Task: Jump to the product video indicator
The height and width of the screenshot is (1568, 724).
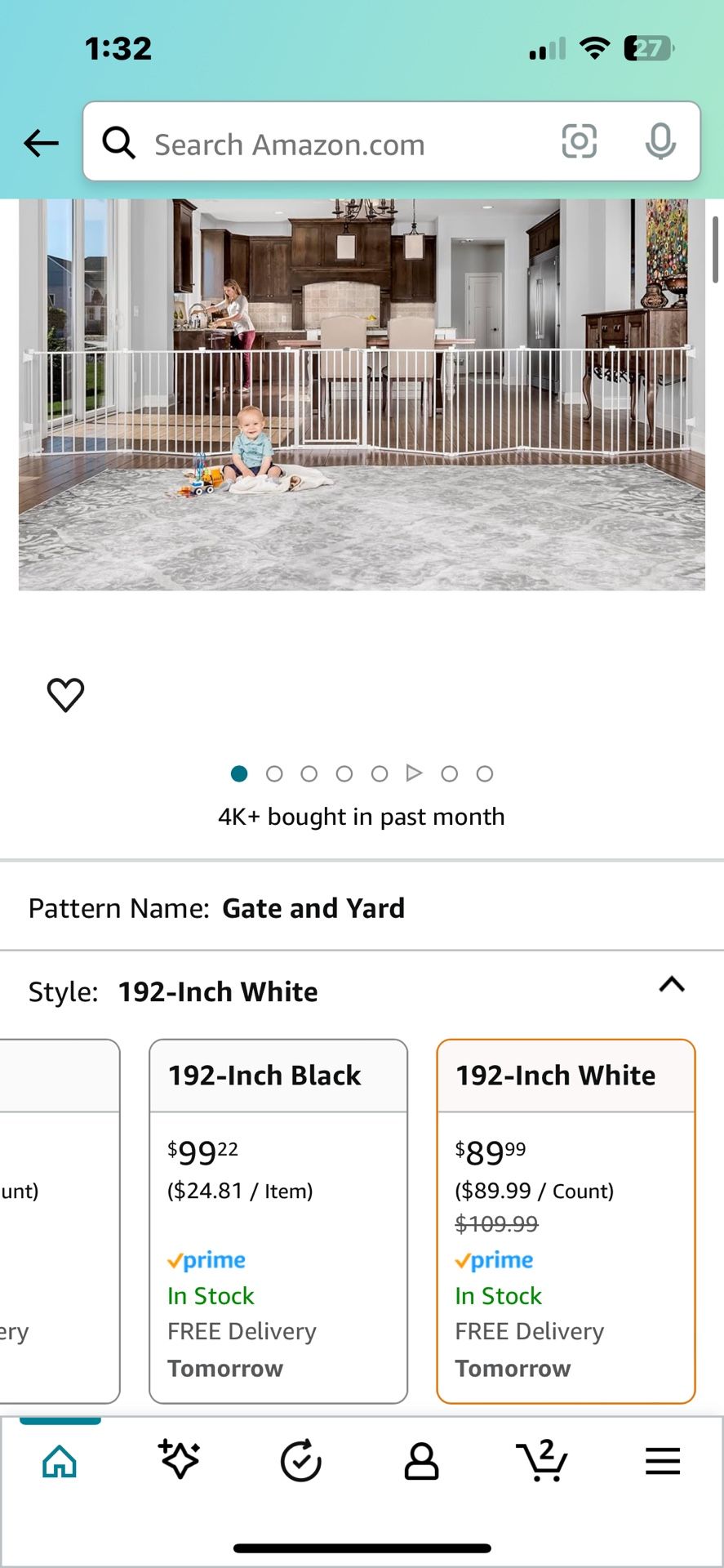Action: click(415, 773)
